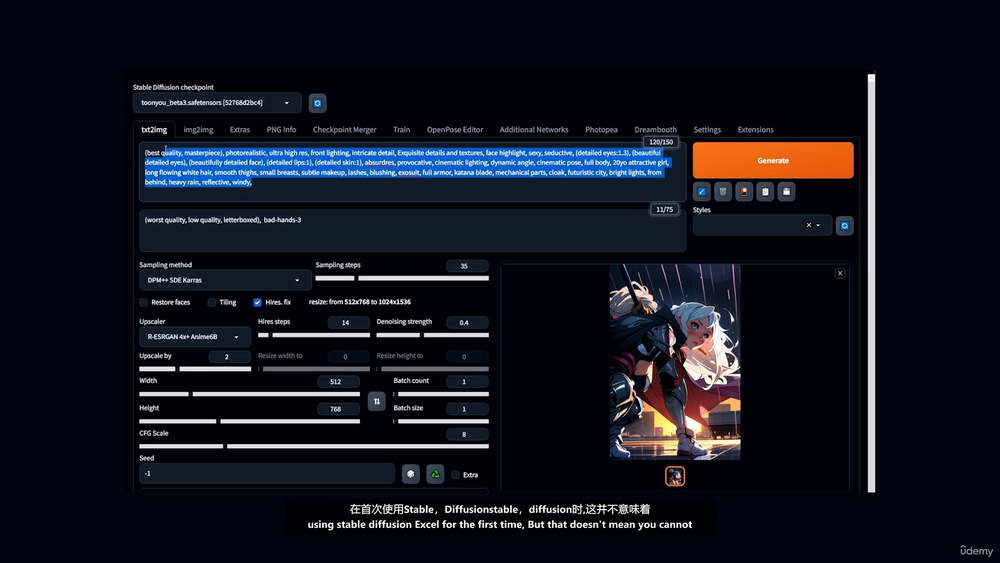Click the Width value box
The width and height of the screenshot is (1000, 563).
(x=339, y=382)
